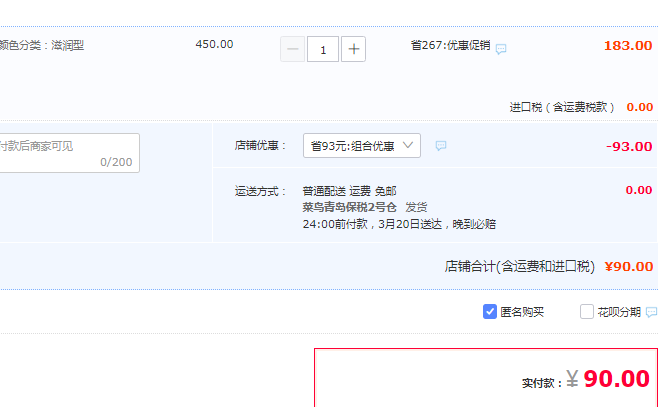Click the 省267:优惠促销 promotion text

coord(451,45)
